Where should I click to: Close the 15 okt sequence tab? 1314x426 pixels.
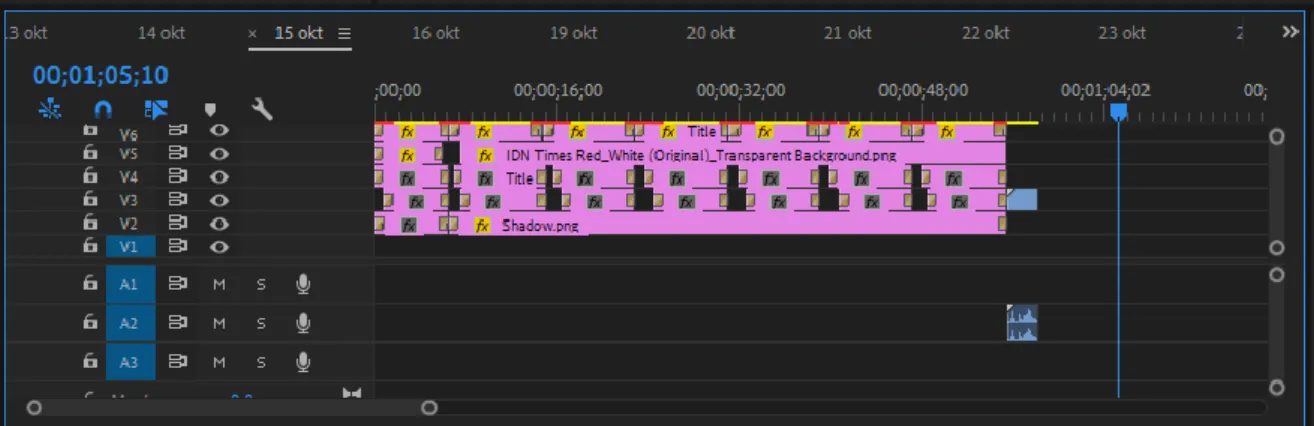click(253, 34)
